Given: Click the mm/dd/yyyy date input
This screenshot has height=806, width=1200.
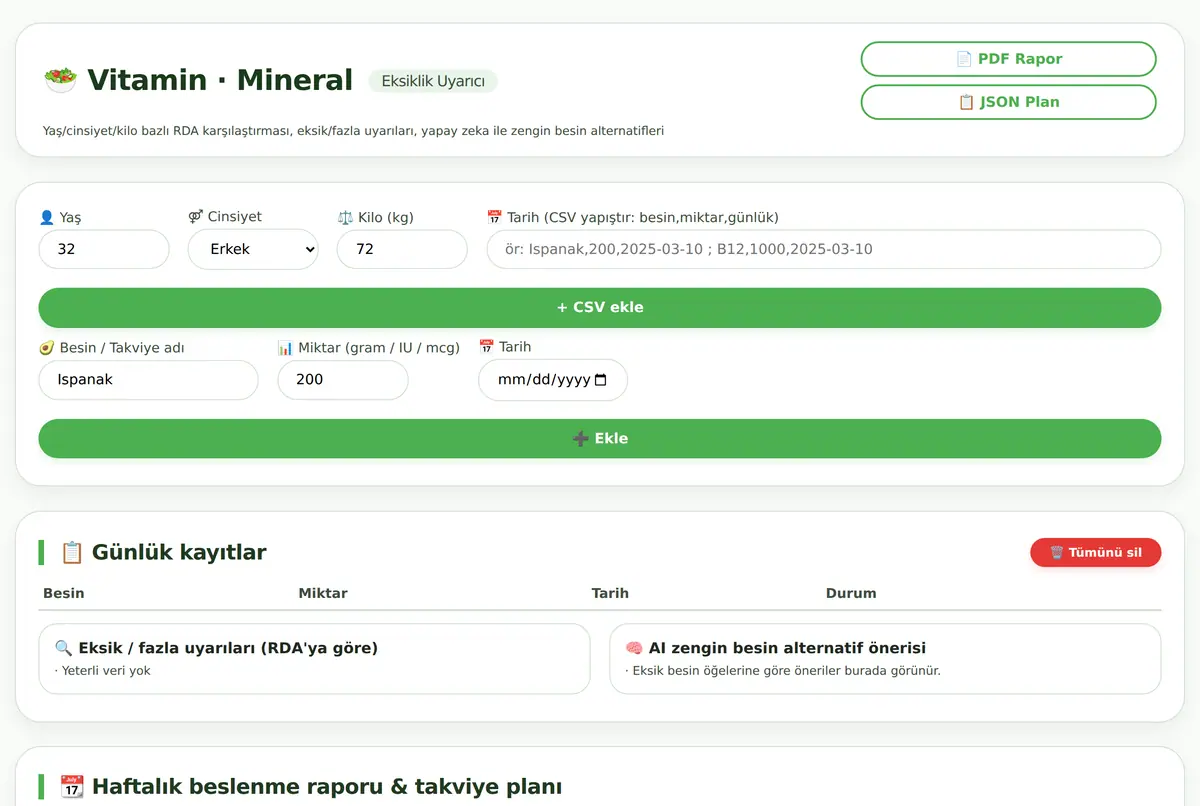Looking at the screenshot, I should 553,380.
